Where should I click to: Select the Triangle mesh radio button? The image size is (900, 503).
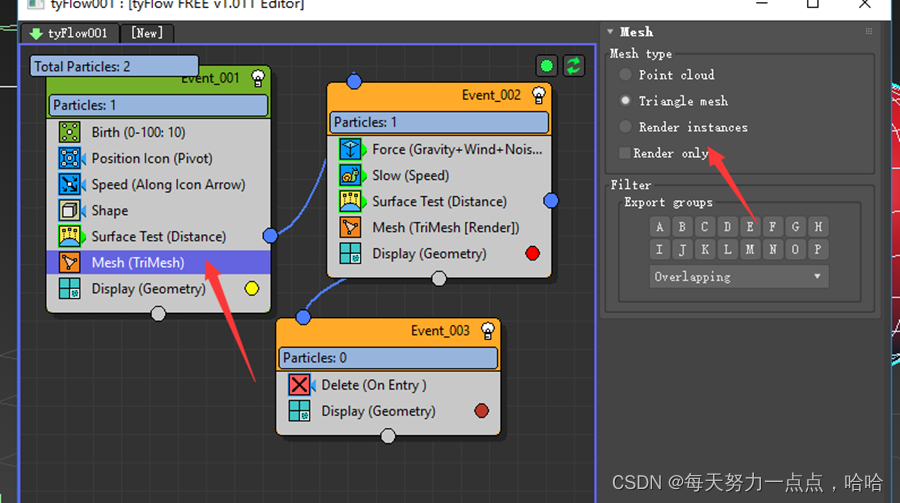click(x=625, y=100)
